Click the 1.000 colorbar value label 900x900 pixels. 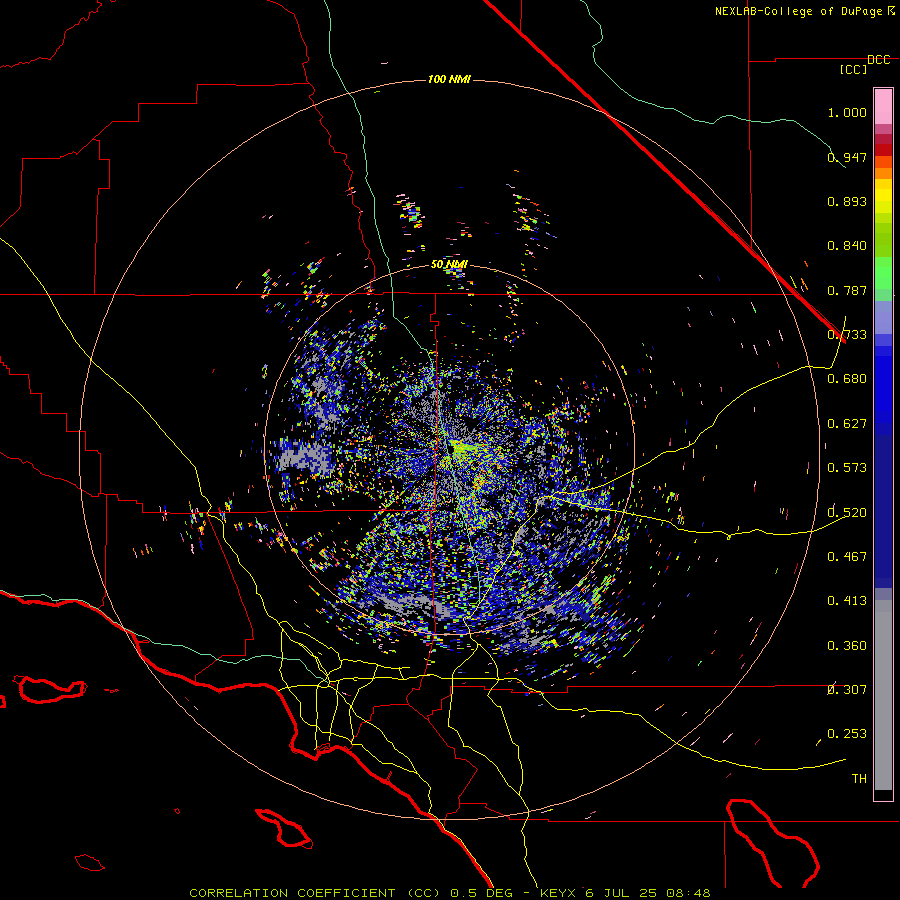pos(847,112)
